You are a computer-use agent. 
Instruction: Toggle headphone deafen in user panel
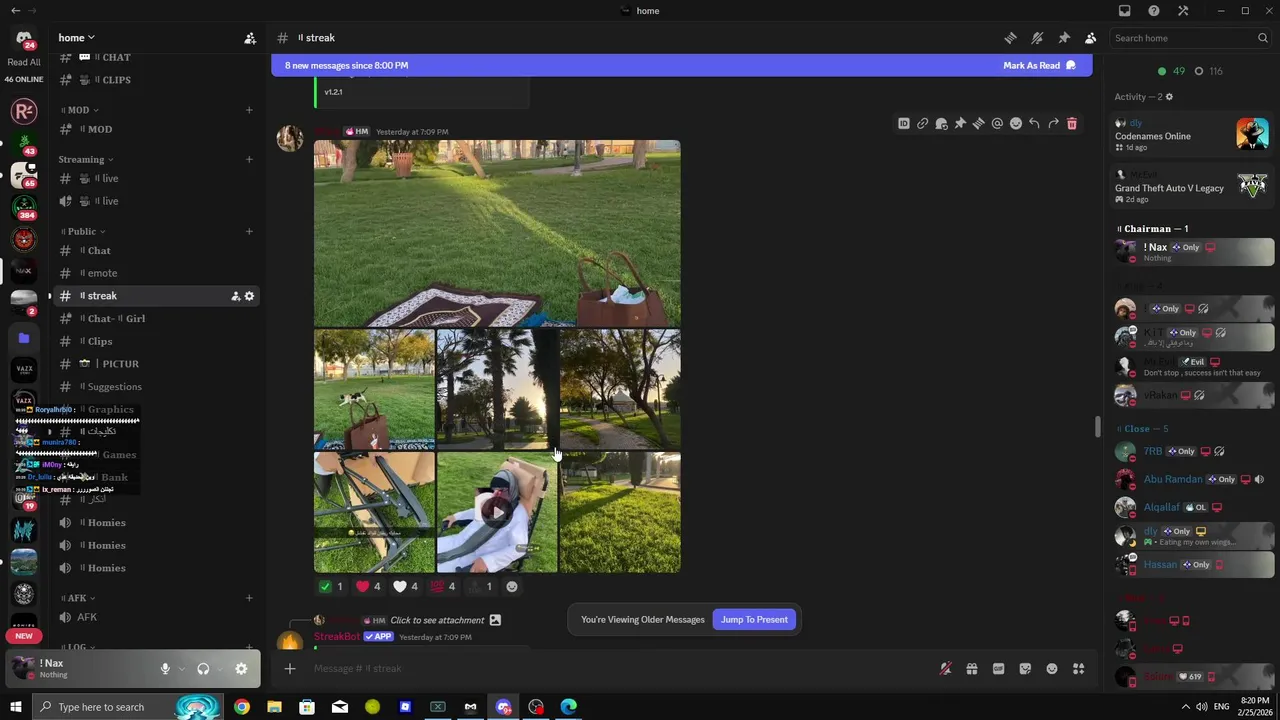pos(203,669)
